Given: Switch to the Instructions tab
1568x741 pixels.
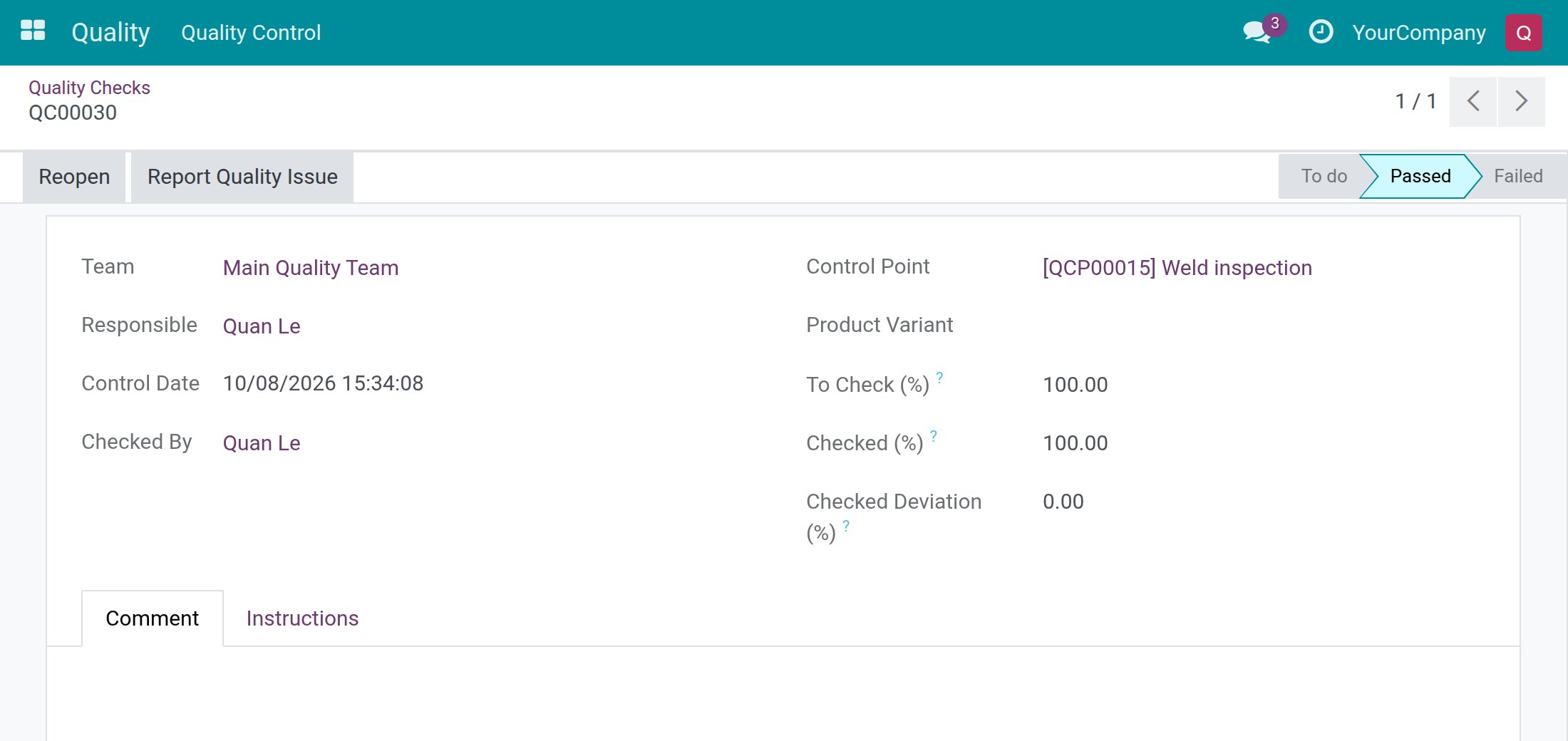Looking at the screenshot, I should tap(302, 618).
